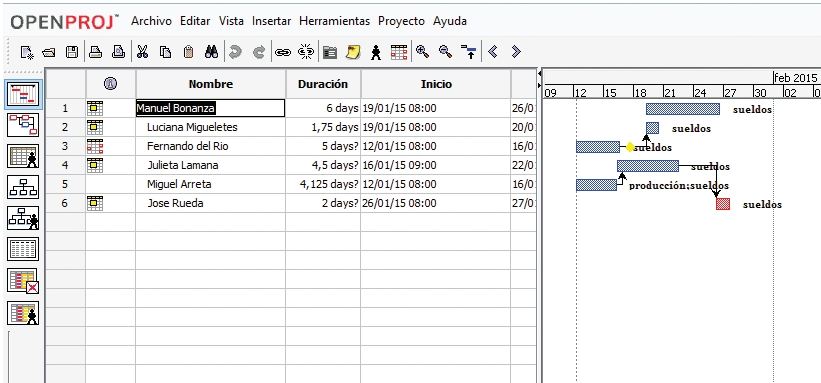Select the Gantt view sidebar icon
This screenshot has height=383, width=821.
pyautogui.click(x=23, y=94)
